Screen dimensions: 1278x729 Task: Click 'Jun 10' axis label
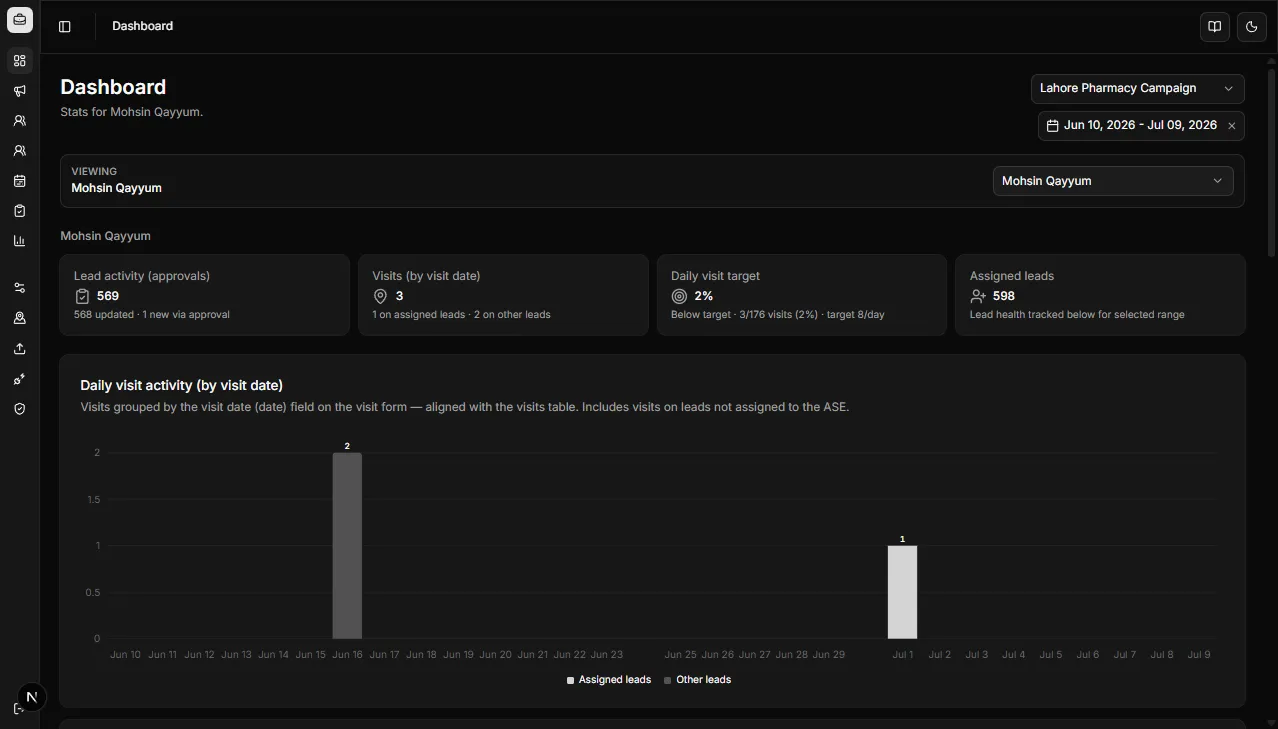click(125, 655)
